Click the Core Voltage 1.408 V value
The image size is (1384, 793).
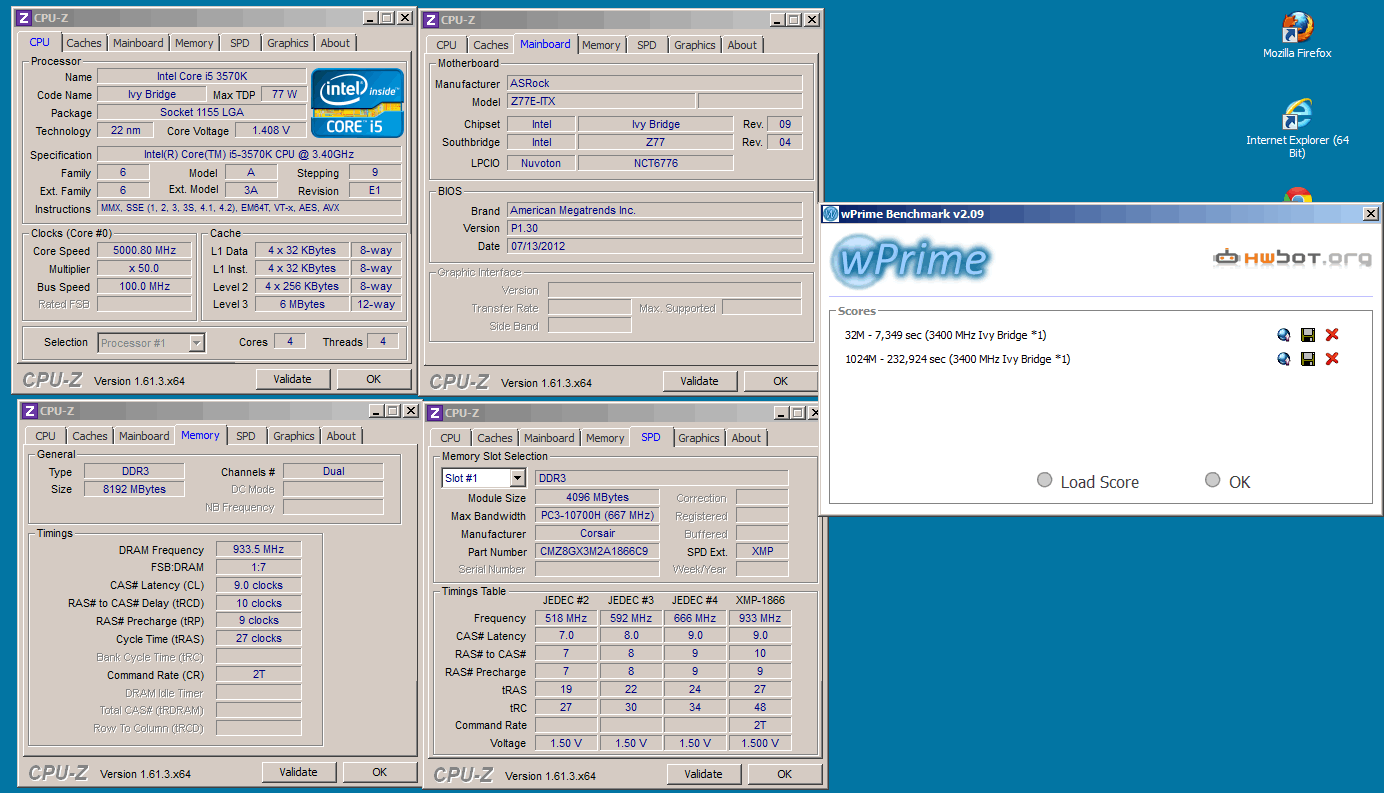pos(270,131)
